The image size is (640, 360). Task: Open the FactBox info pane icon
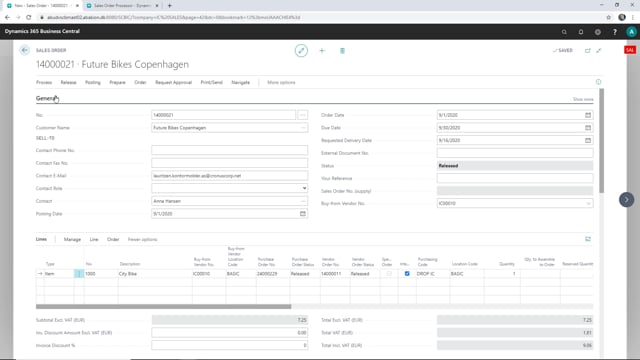click(598, 82)
